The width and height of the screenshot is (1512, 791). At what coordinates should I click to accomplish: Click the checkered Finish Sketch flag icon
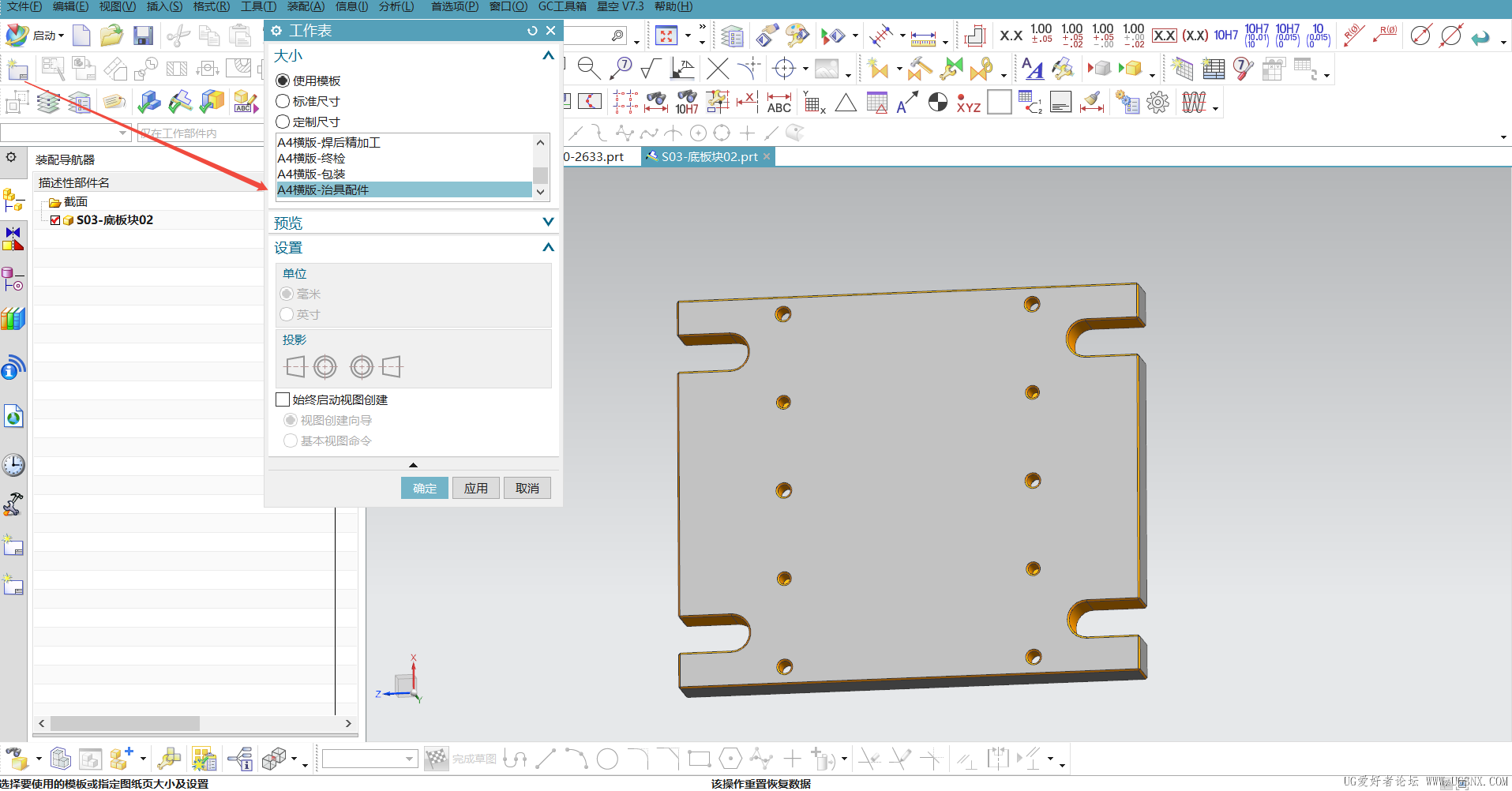point(436,758)
